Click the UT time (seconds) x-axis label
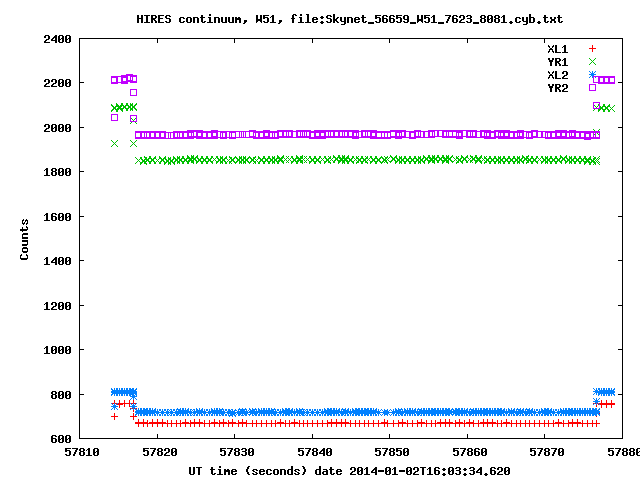The image size is (640, 480). pos(349,471)
